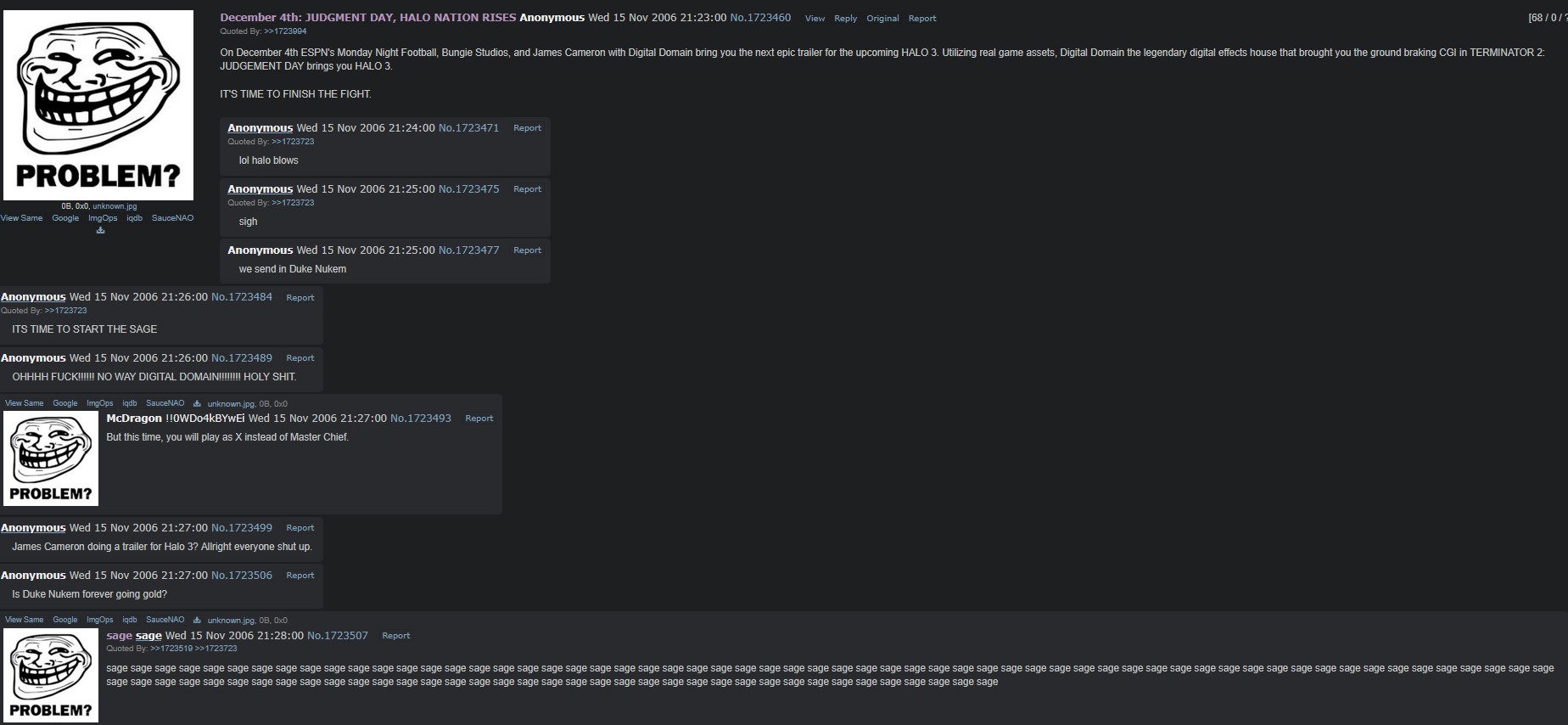Screen dimensions: 1568x725
Task: Follow >>1723723 in the sage post
Action: click(216, 649)
